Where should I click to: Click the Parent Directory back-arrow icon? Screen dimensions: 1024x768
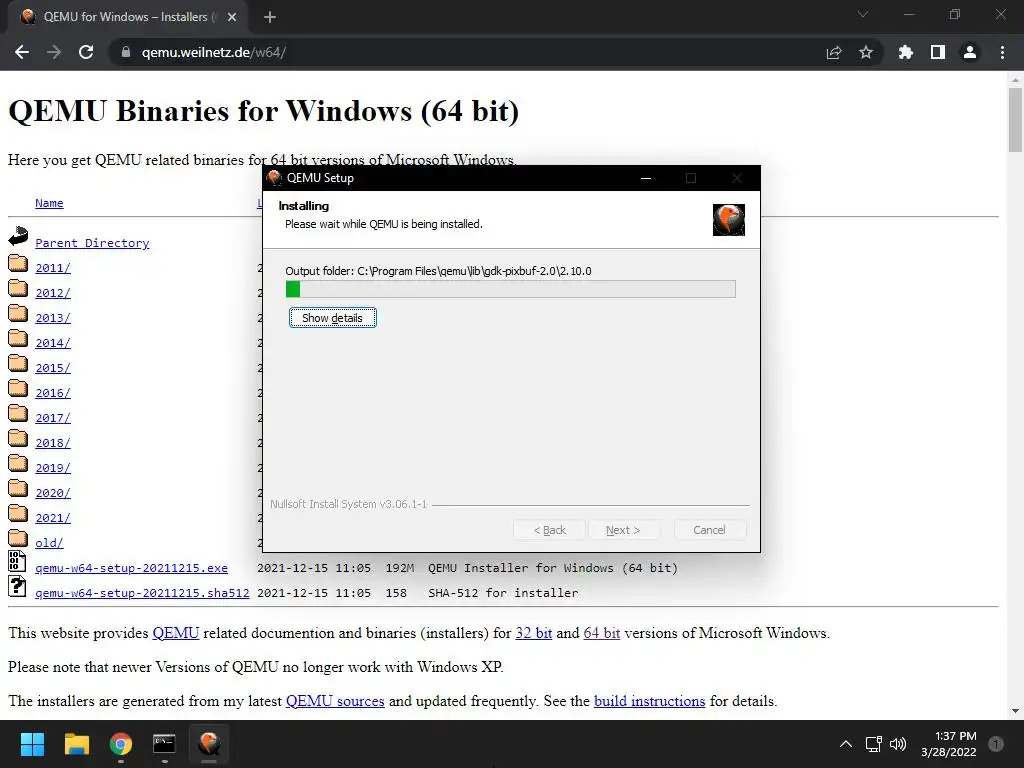click(x=18, y=236)
